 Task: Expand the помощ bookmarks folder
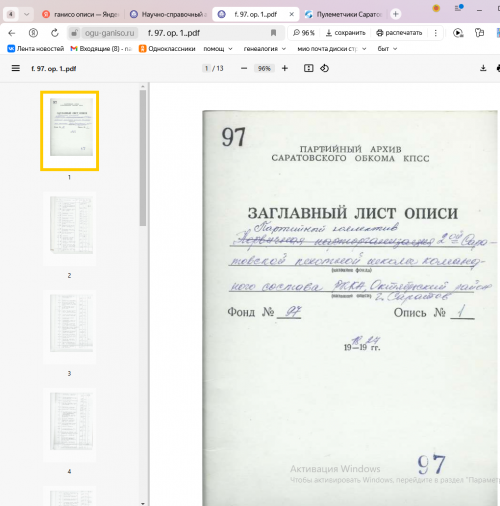pyautogui.click(x=218, y=49)
